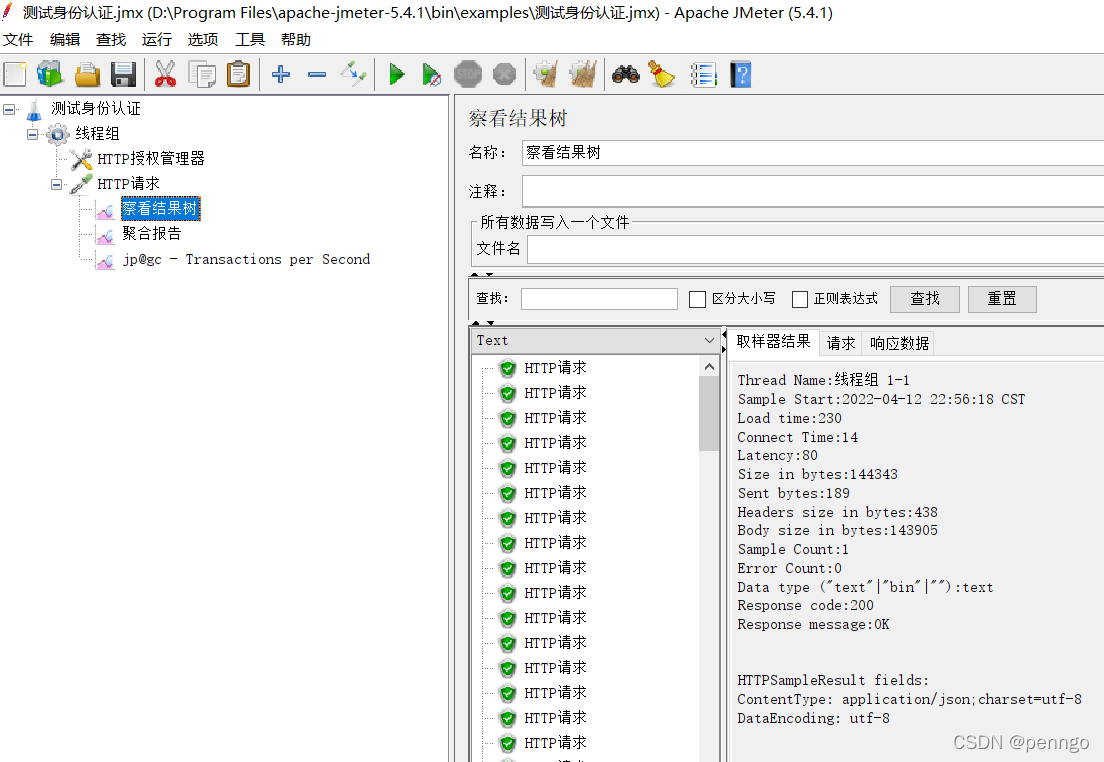The width and height of the screenshot is (1104, 762).
Task: Click the thread group gear icon
Action: (58, 134)
